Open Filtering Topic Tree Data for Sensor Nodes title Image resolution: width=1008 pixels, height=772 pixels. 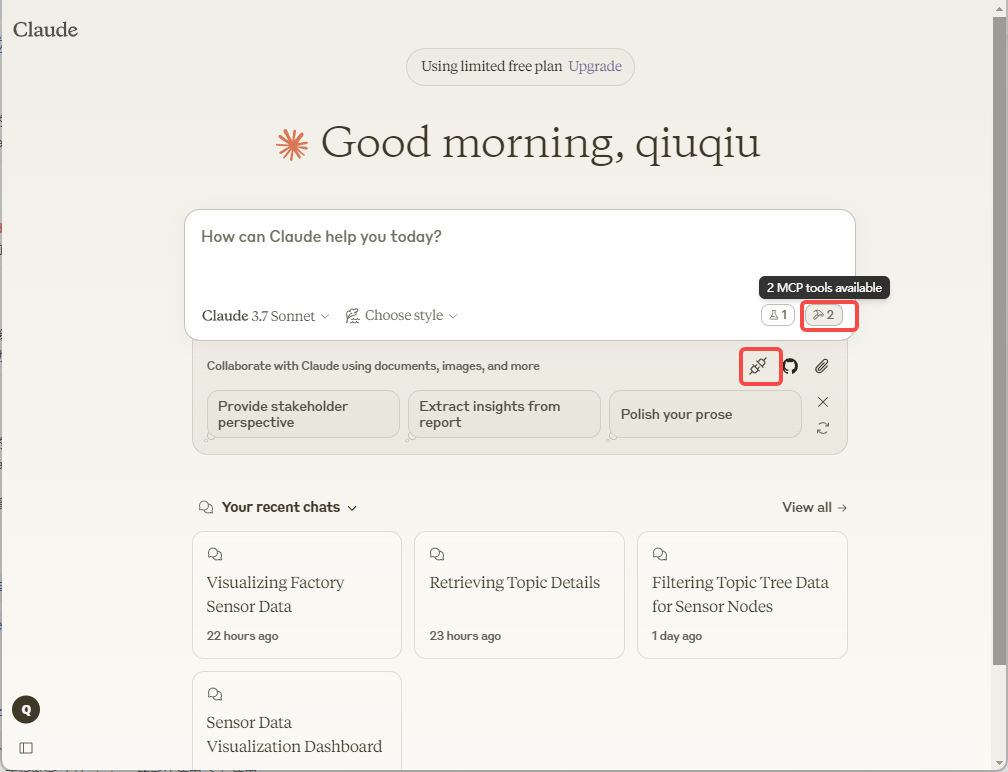[740, 595]
